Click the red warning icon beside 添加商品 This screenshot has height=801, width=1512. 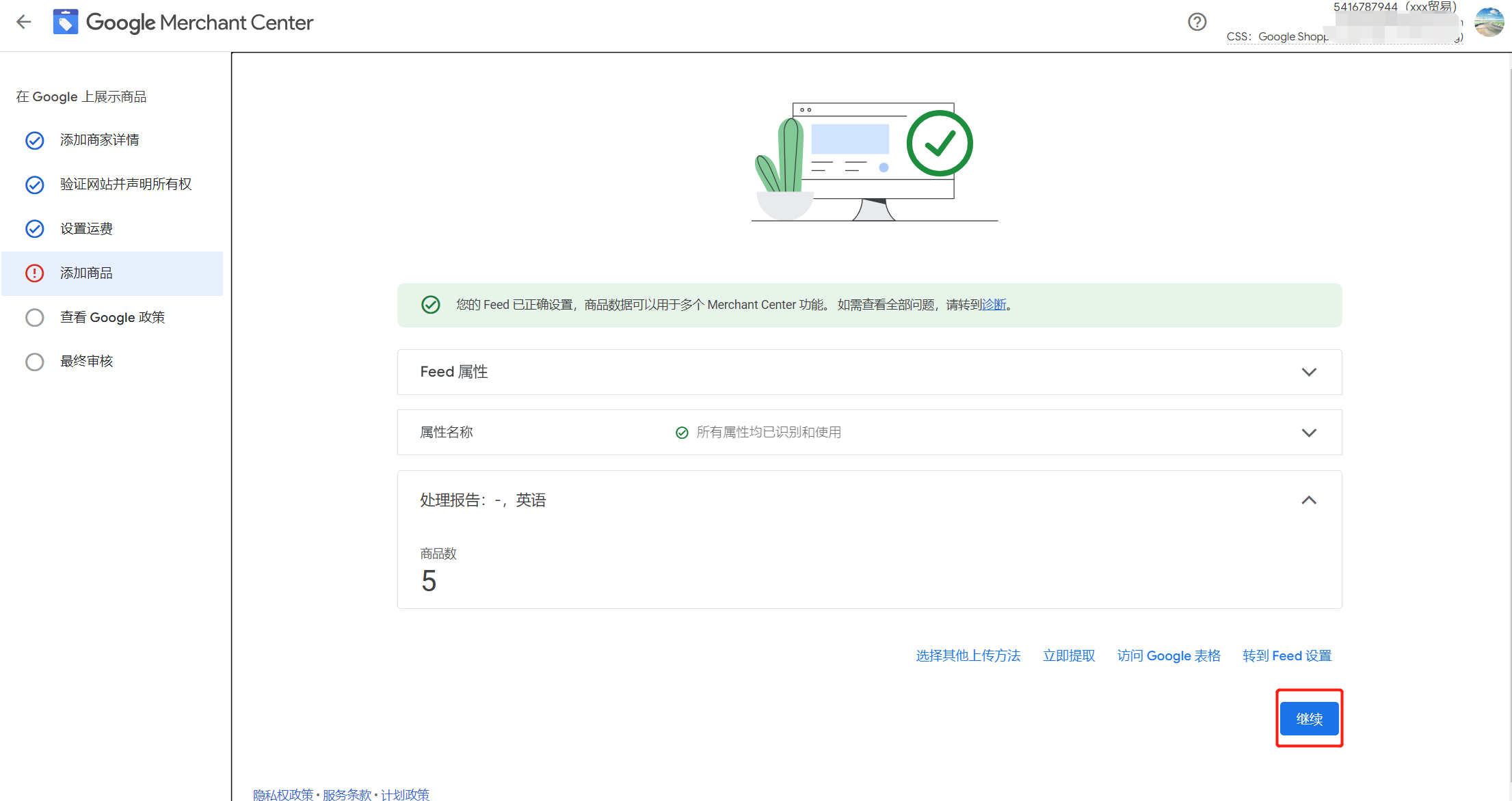coord(34,273)
